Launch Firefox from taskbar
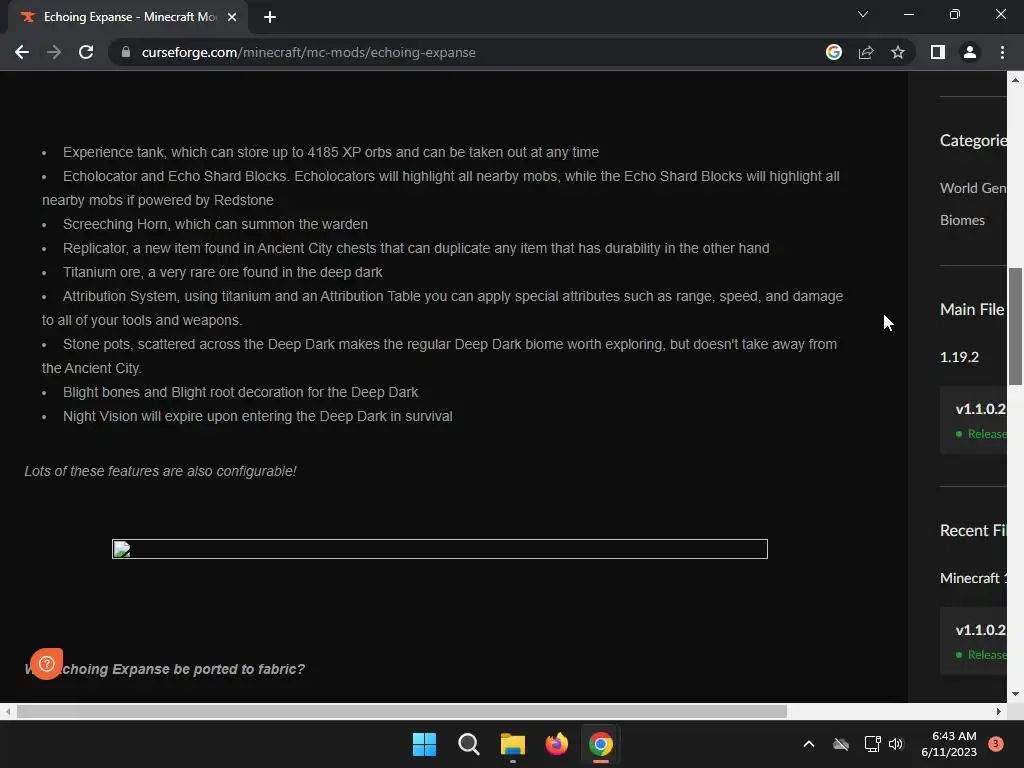Screen dimensions: 1024x768 pyautogui.click(x=556, y=744)
